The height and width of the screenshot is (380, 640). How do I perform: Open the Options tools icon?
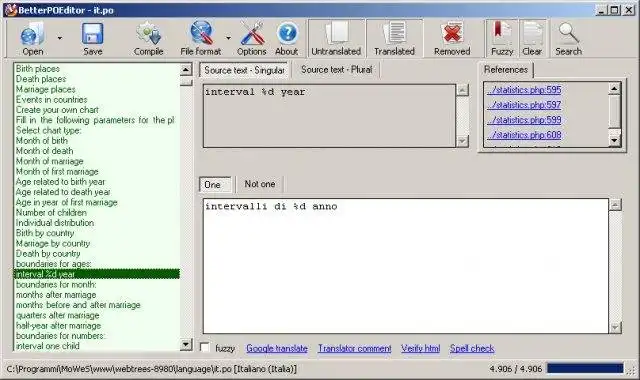point(251,38)
